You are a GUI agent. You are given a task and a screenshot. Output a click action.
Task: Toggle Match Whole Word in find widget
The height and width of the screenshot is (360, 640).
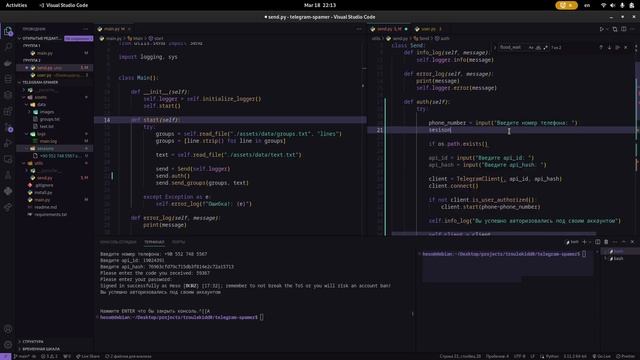[x=538, y=47]
